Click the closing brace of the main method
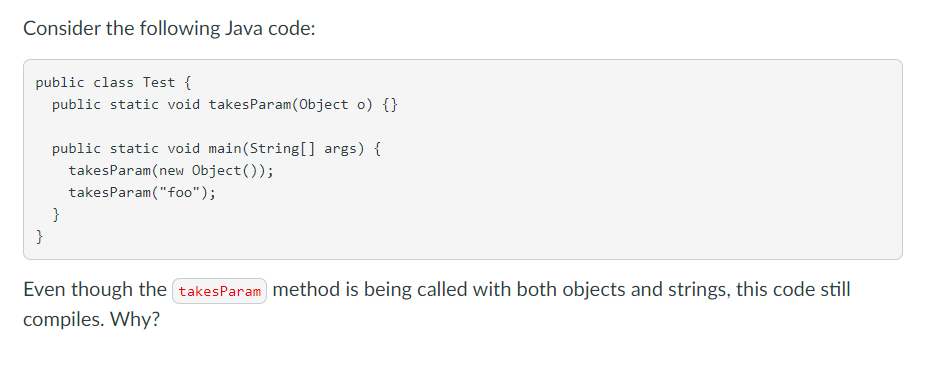Screen dimensions: 927x367 (56, 215)
